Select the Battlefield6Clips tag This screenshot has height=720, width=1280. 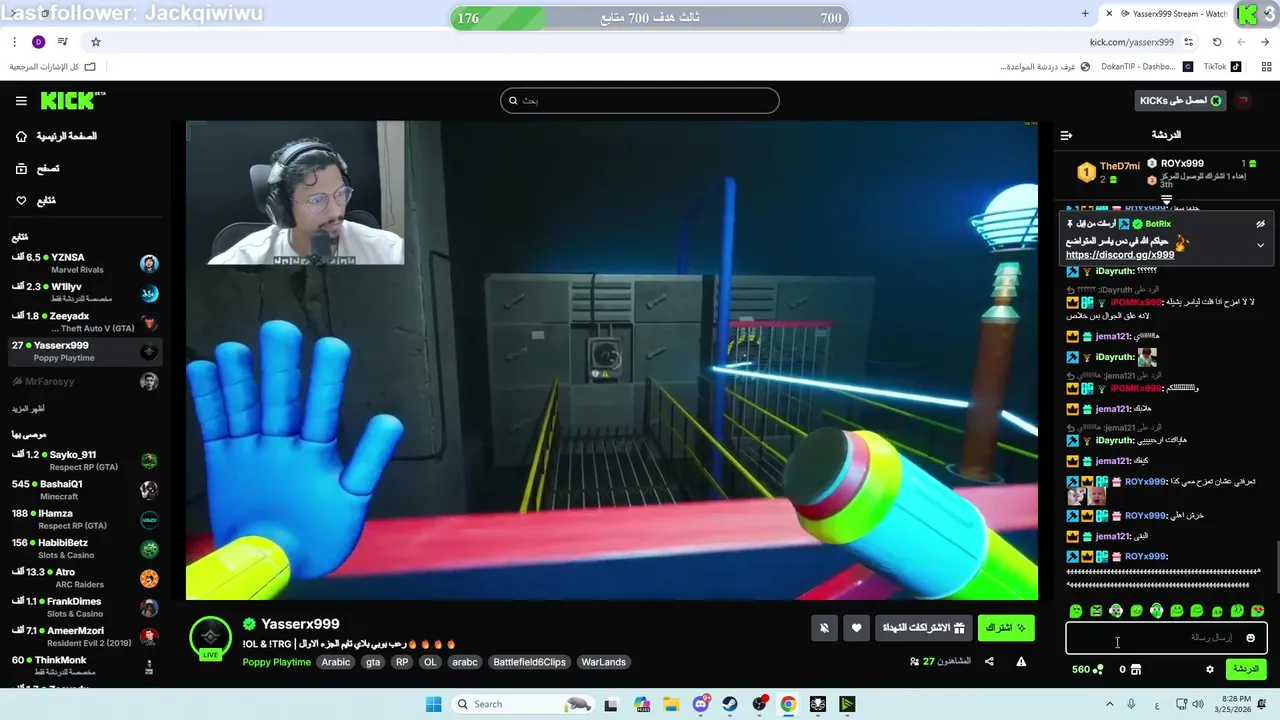[529, 662]
